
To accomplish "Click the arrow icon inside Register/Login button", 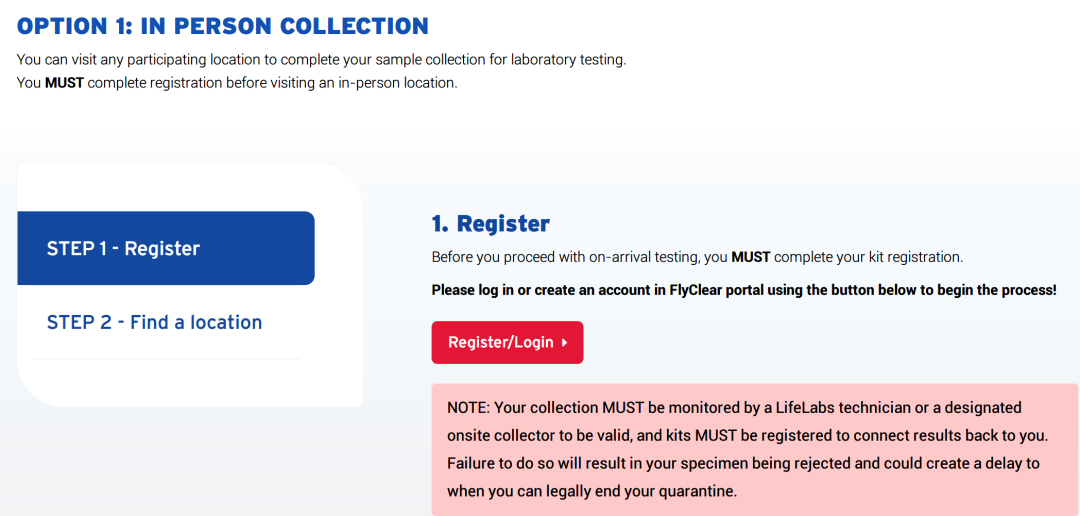I will click(565, 342).
